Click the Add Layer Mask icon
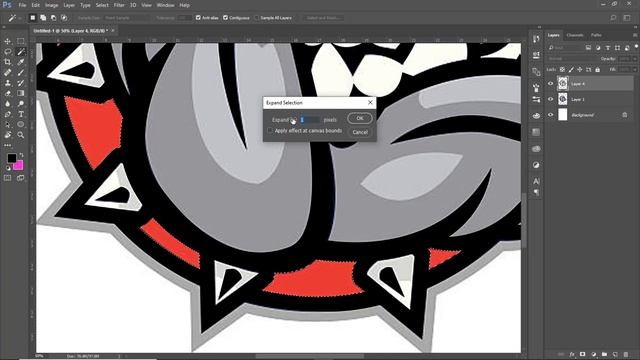Screen dimensions: 640x360 click(x=582, y=354)
